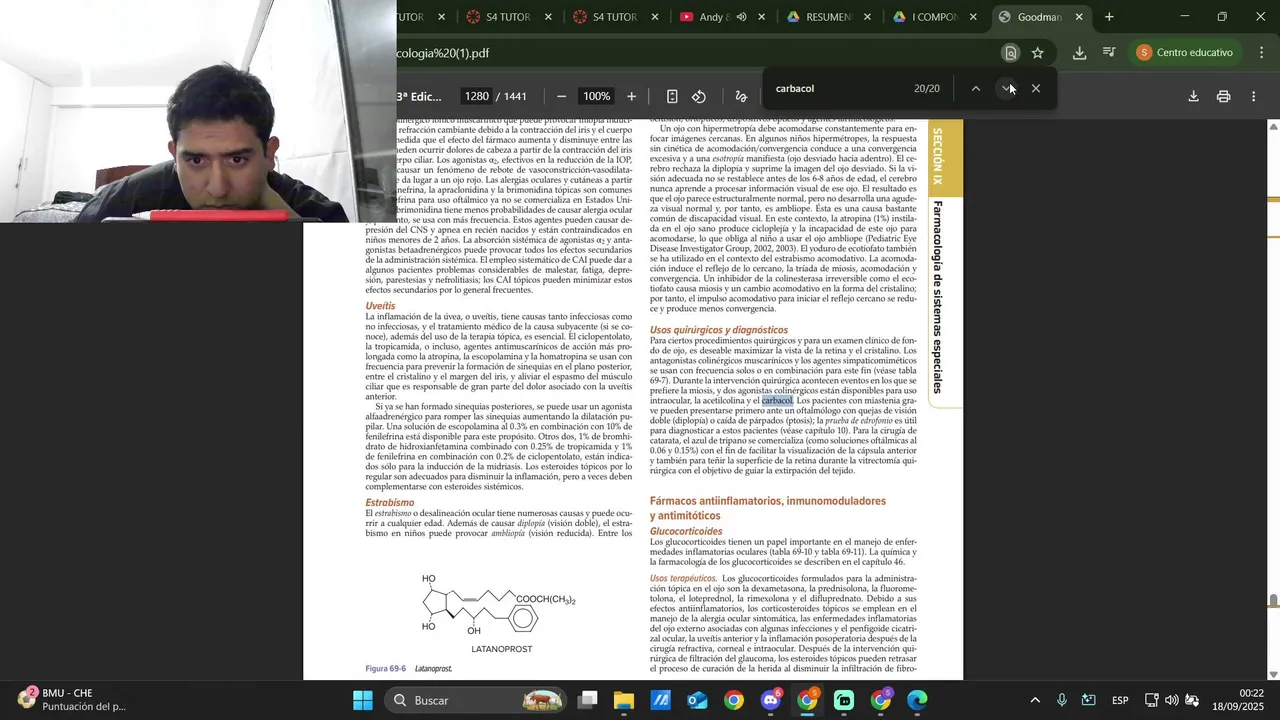Open Chrome downloads icon

pyautogui.click(x=1079, y=53)
